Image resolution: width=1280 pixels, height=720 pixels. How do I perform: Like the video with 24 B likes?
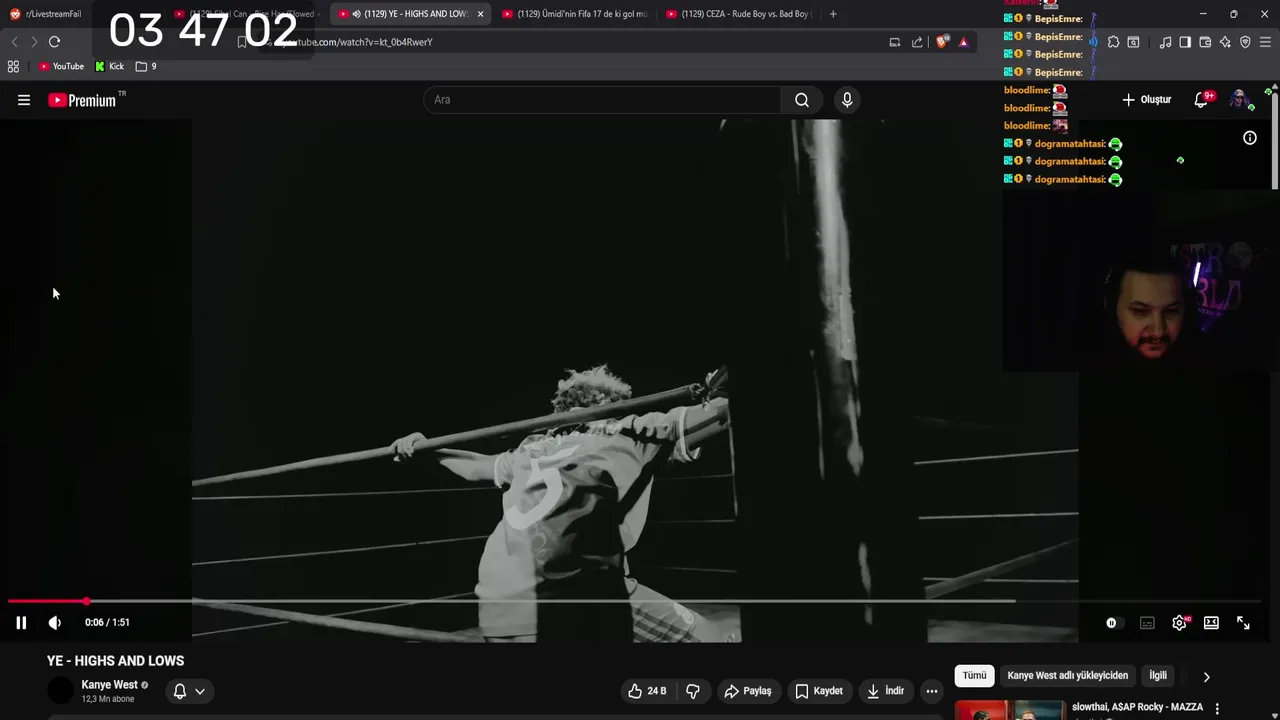[x=647, y=691]
